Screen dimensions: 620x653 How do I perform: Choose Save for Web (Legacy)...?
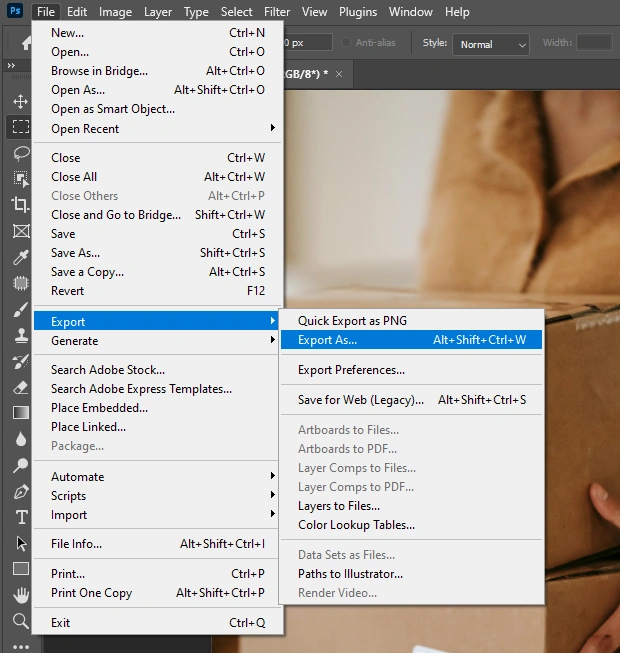(x=411, y=400)
